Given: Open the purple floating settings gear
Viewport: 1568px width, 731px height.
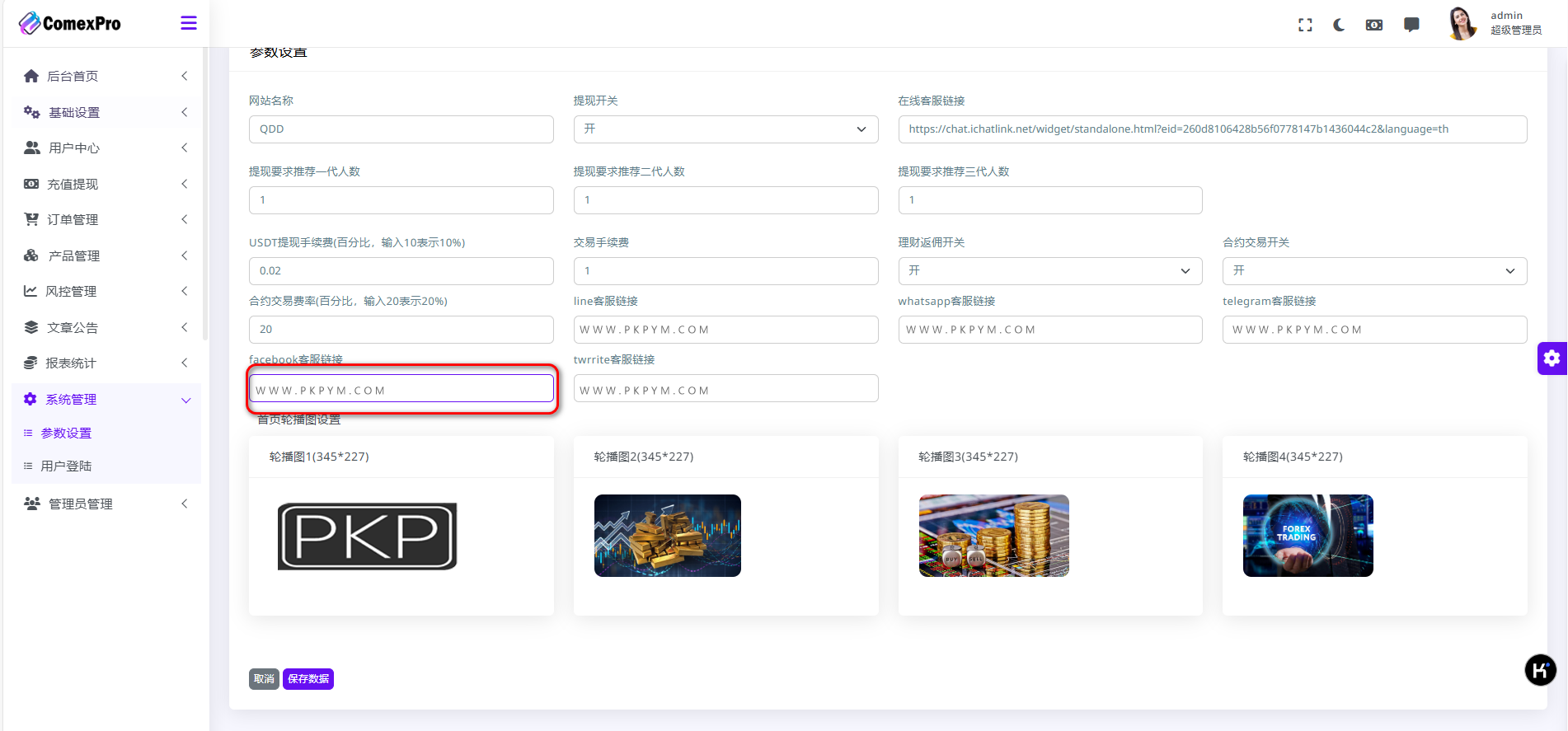Looking at the screenshot, I should 1552,358.
